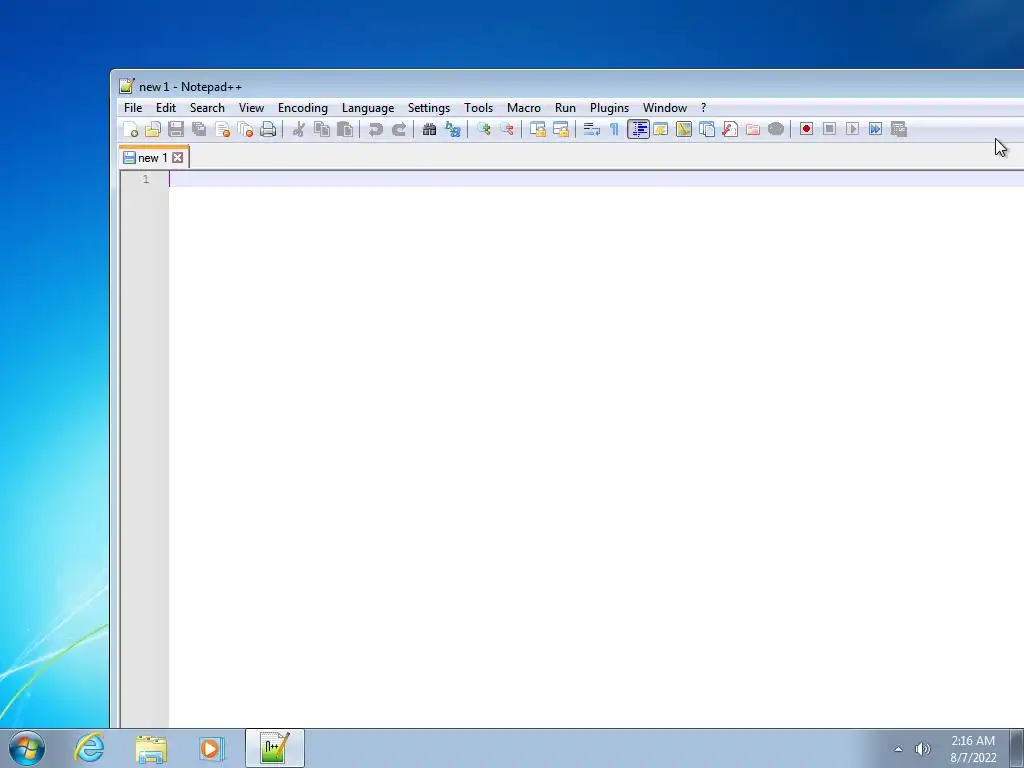Click the Save All toolbar icon
The height and width of the screenshot is (768, 1024).
(x=199, y=129)
